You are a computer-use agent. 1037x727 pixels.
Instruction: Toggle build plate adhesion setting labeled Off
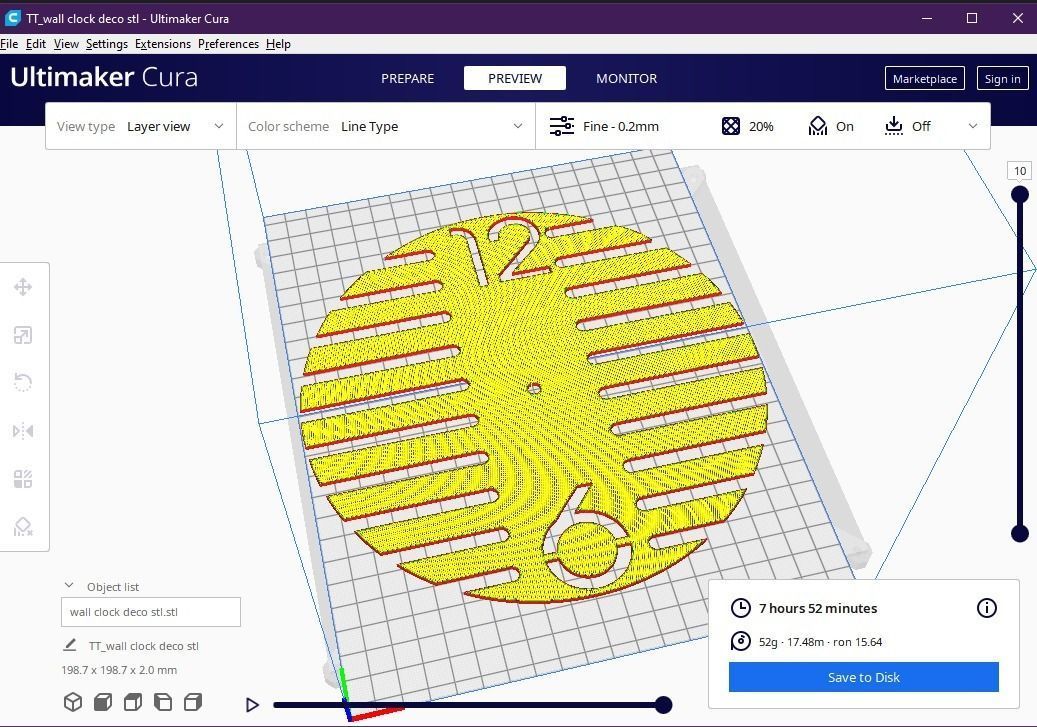(x=906, y=126)
